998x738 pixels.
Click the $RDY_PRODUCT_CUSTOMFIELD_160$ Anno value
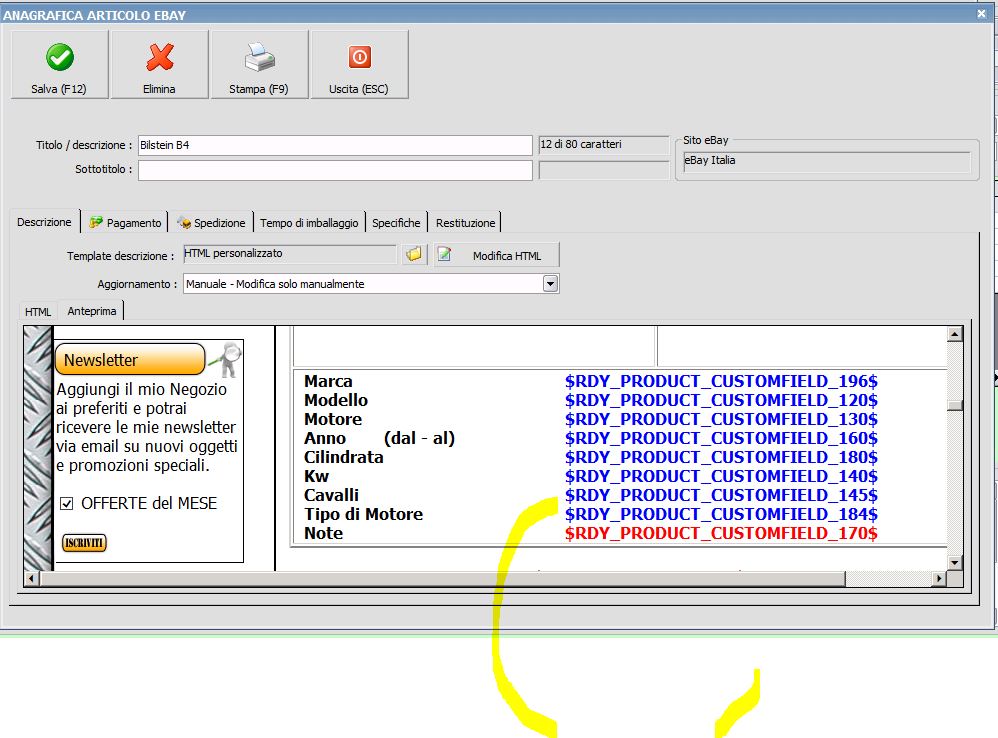tap(721, 438)
